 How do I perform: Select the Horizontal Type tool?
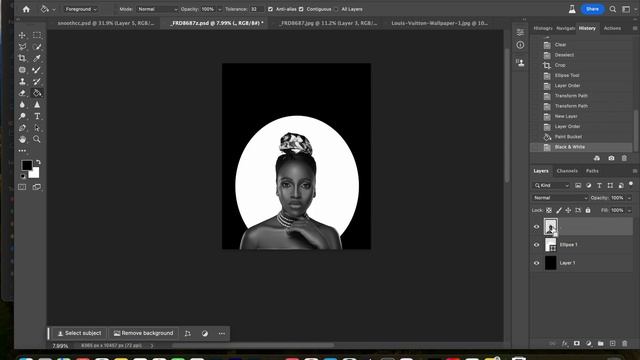pos(37,116)
